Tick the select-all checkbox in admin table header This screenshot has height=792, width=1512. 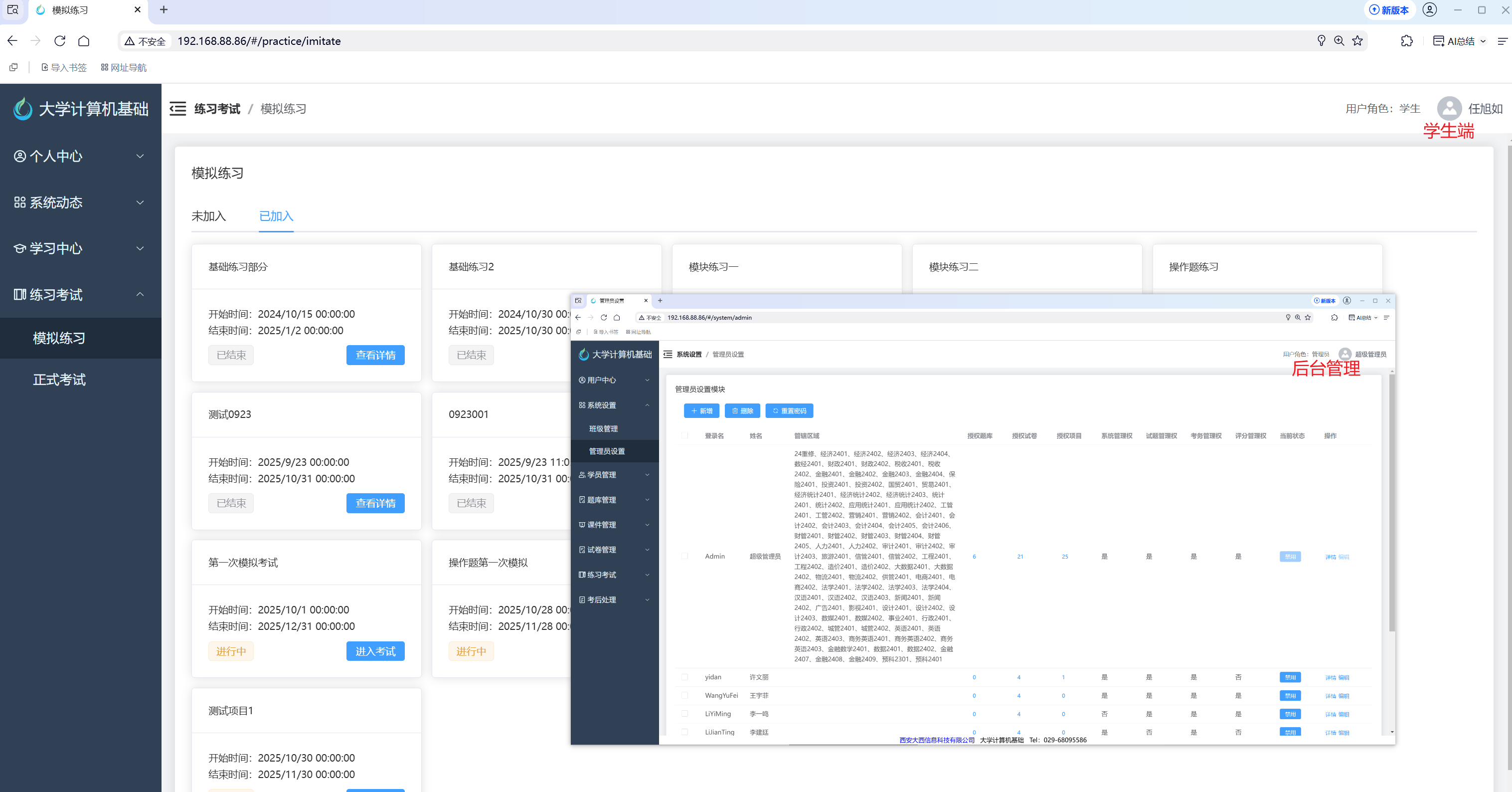[x=684, y=435]
